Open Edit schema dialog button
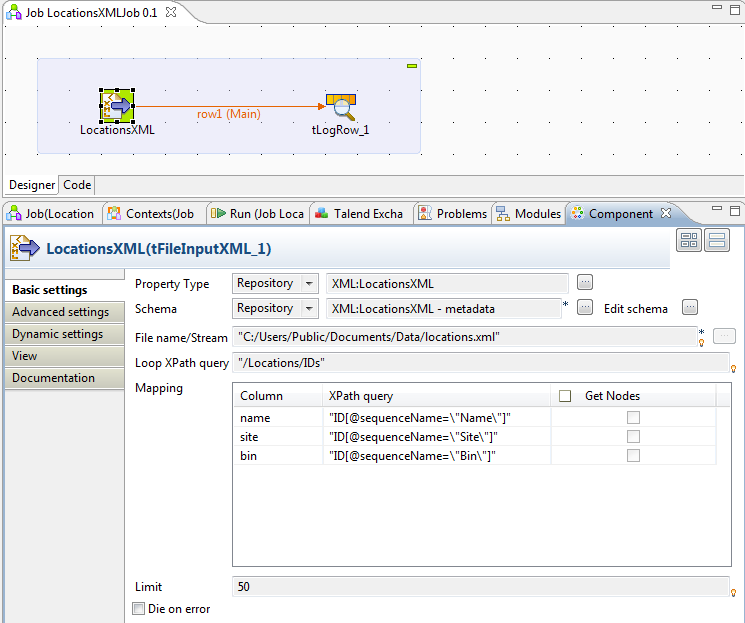This screenshot has height=623, width=745. pos(690,307)
